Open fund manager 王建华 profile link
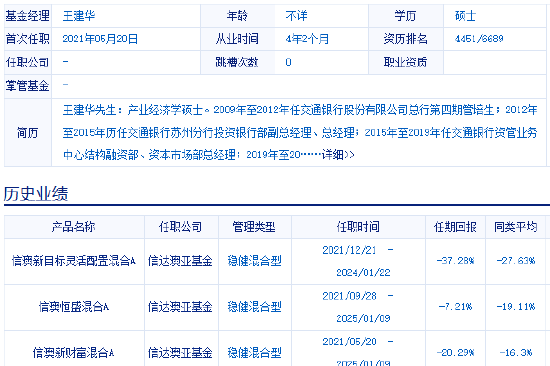This screenshot has height=366, width=550. click(x=79, y=16)
